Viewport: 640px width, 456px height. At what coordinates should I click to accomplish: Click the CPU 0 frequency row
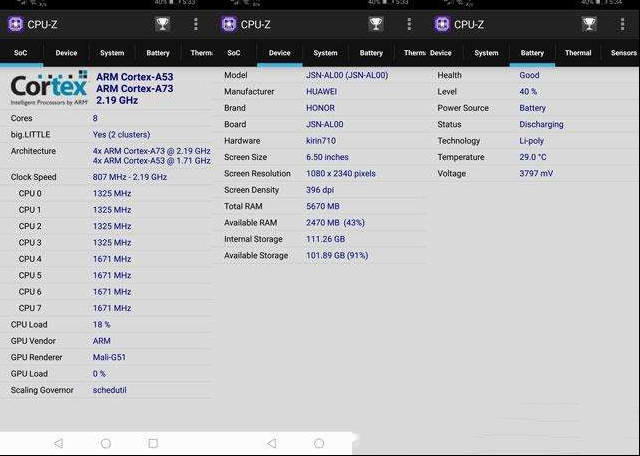tap(106, 194)
